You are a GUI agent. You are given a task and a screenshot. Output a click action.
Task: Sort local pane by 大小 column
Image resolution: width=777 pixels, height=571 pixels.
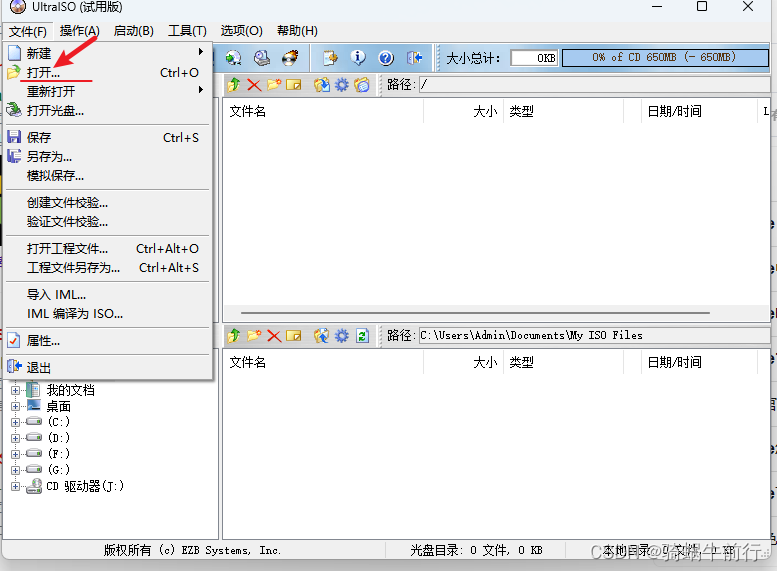coord(463,362)
